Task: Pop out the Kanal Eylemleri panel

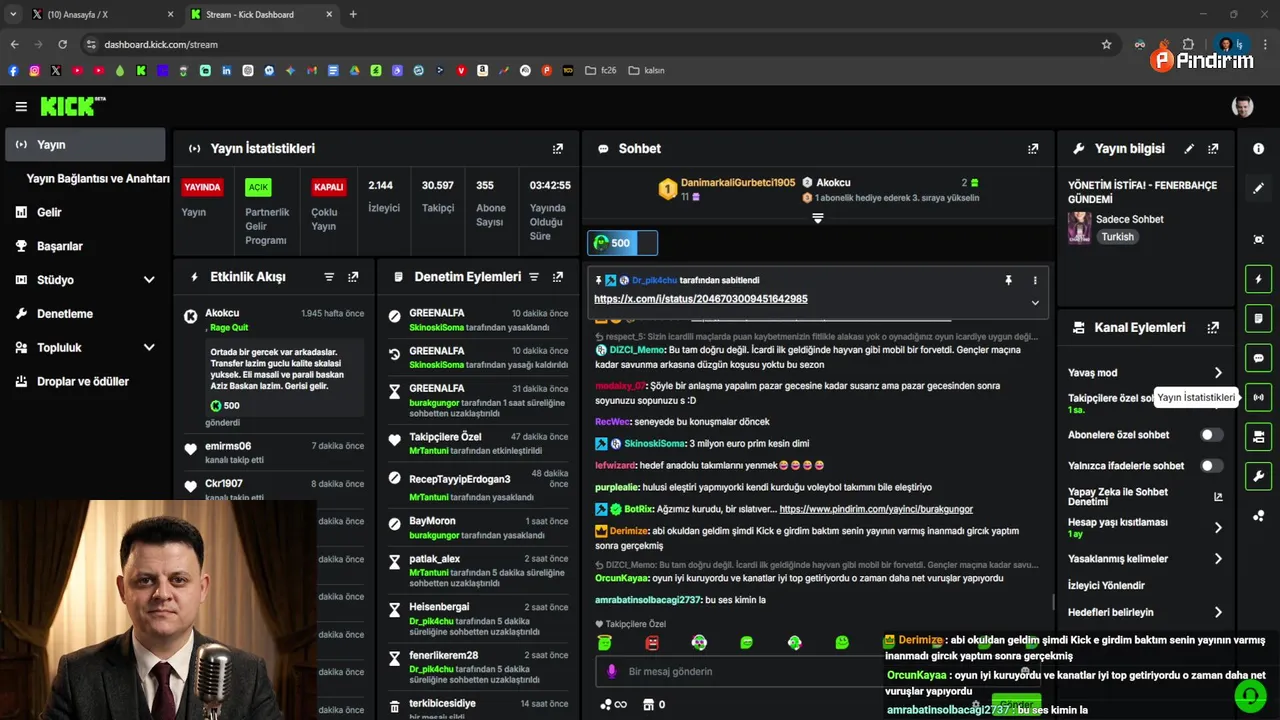Action: point(1213,327)
